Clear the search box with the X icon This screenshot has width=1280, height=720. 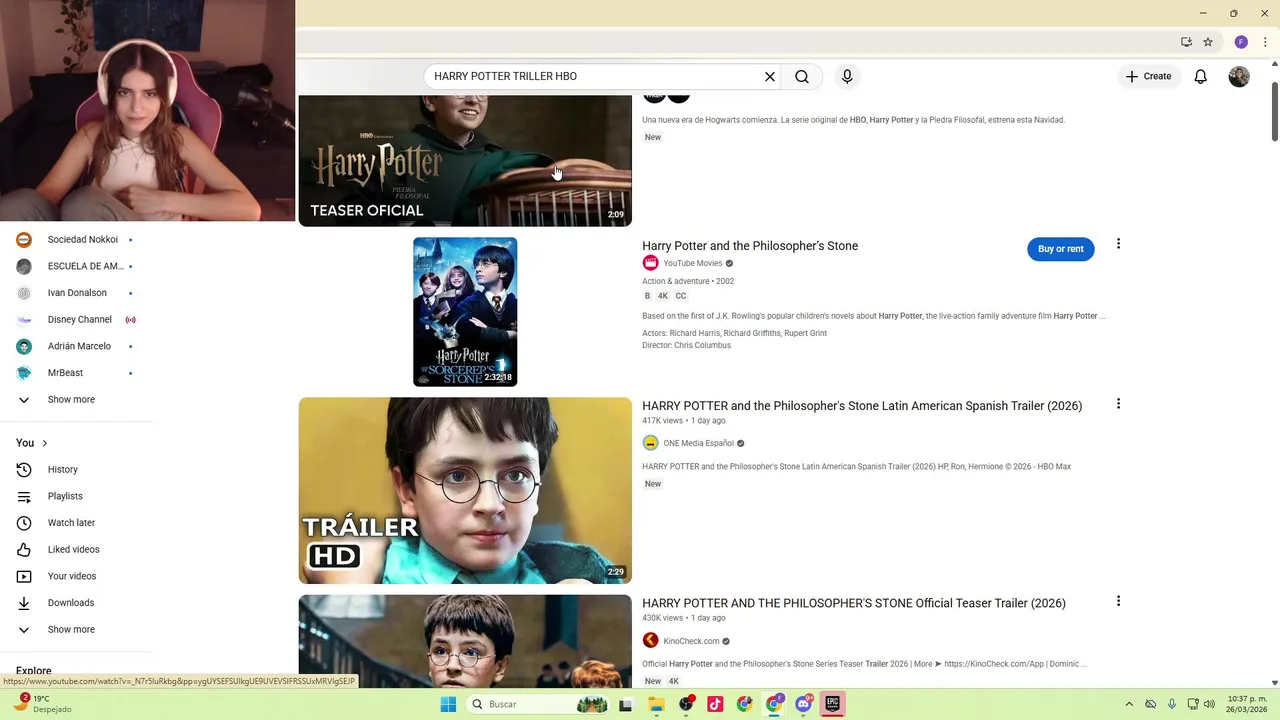(x=770, y=76)
